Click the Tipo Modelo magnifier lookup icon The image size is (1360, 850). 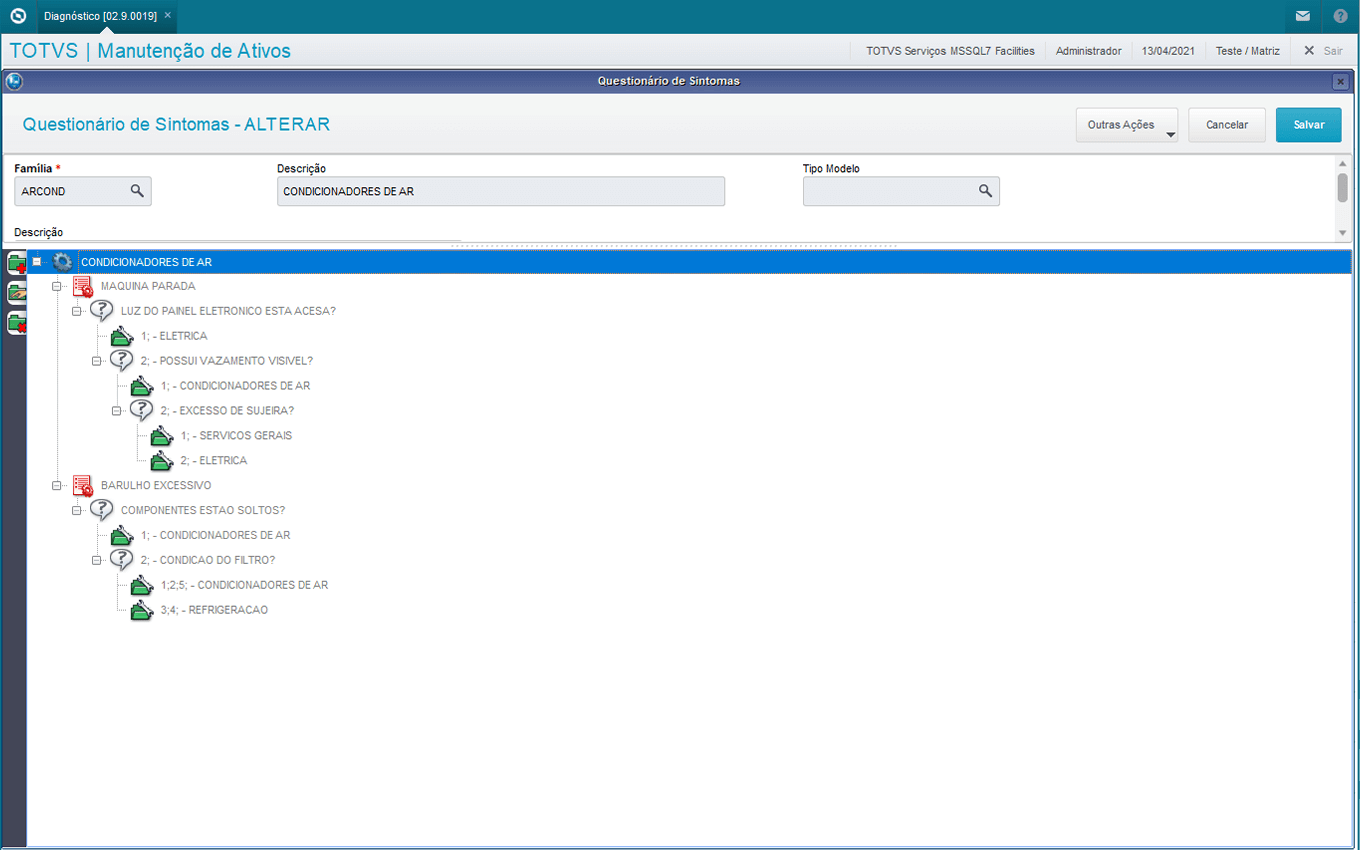[x=985, y=191]
